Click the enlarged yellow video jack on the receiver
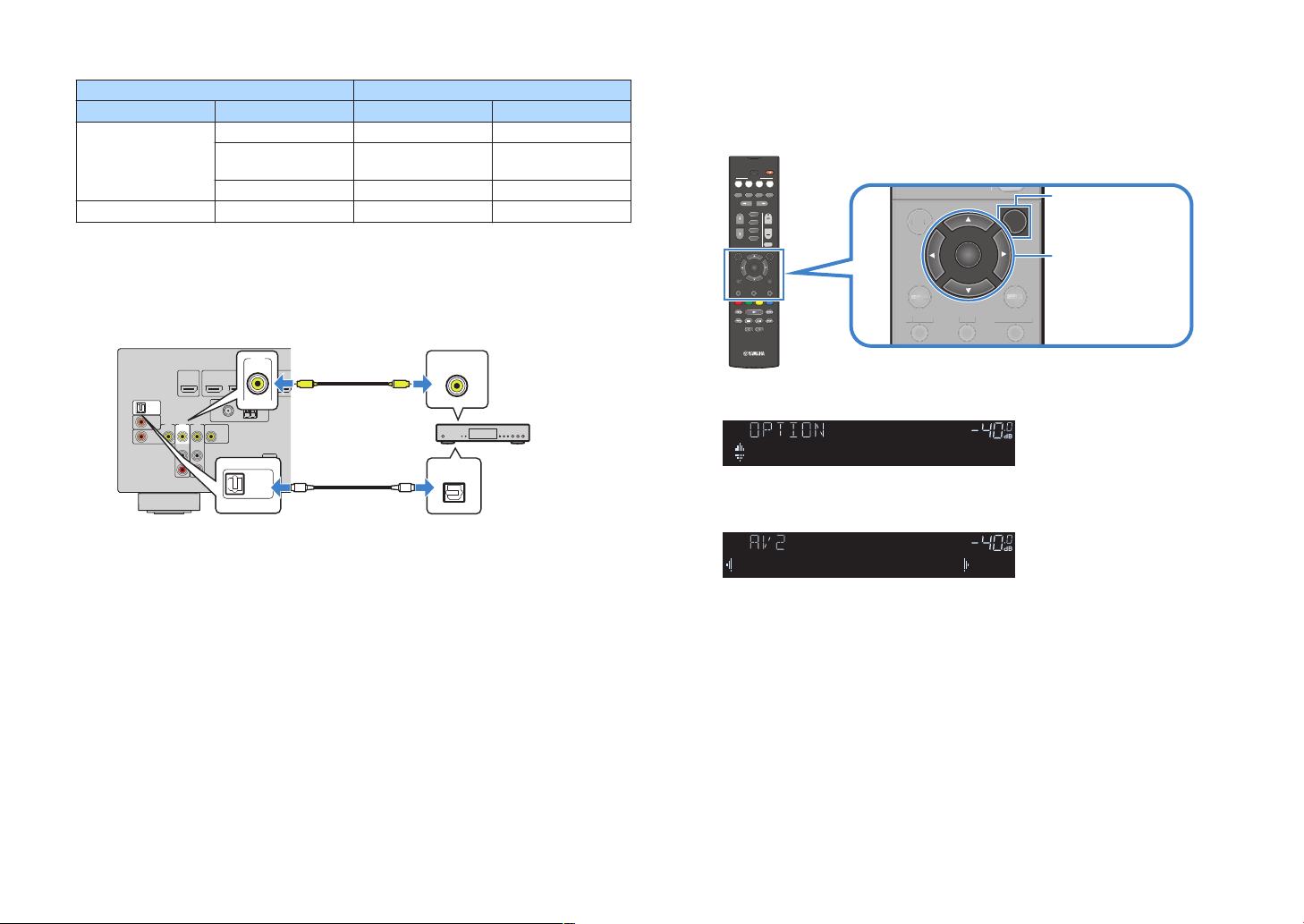 coord(258,384)
